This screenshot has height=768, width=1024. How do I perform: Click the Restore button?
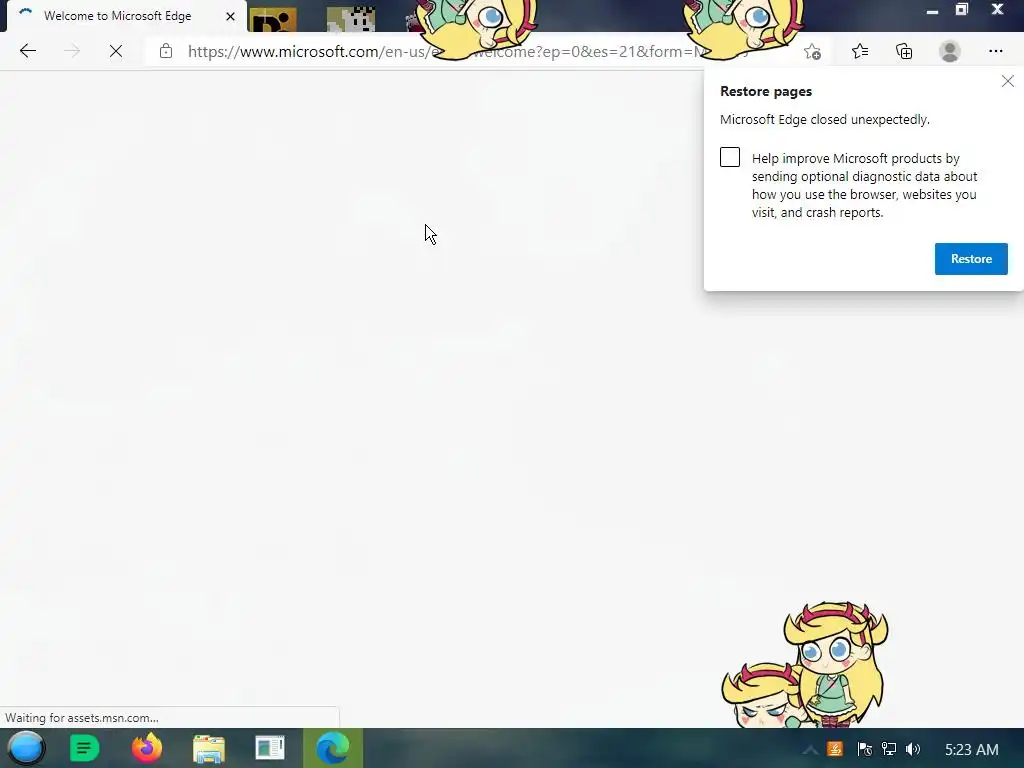(970, 259)
